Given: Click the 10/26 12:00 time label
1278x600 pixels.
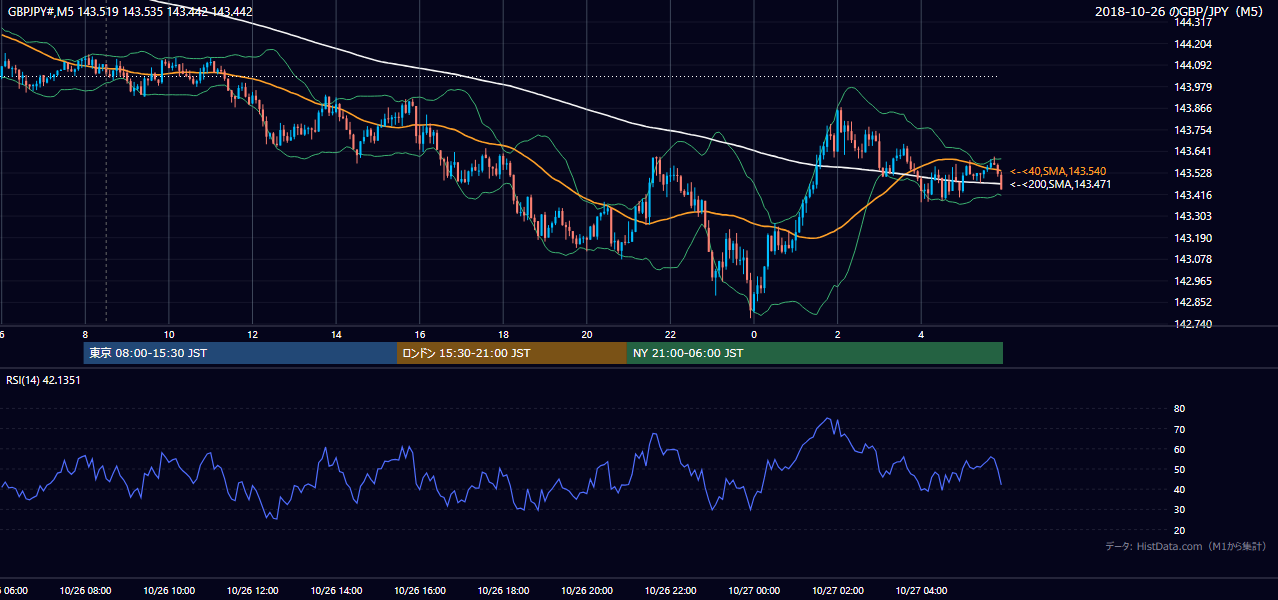Looking at the screenshot, I should [x=252, y=590].
